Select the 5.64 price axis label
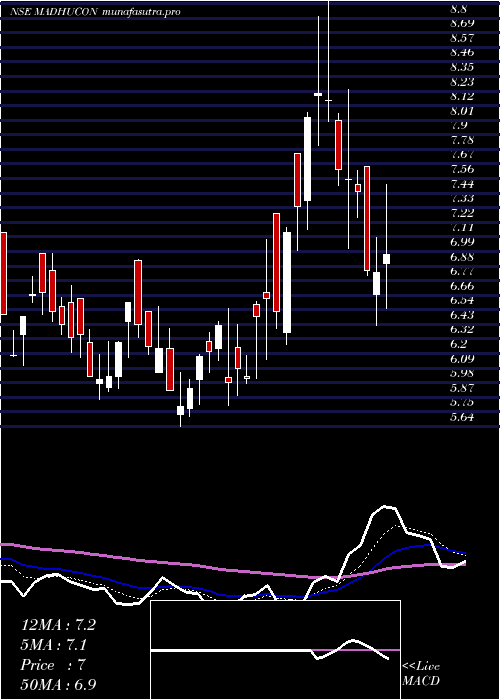 click(462, 417)
